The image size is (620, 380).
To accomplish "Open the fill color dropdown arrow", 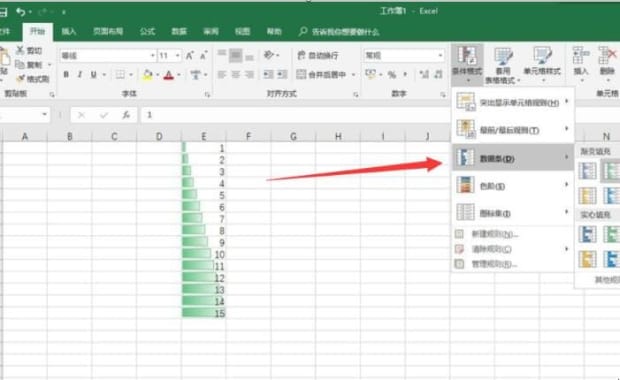I will click(x=157, y=75).
